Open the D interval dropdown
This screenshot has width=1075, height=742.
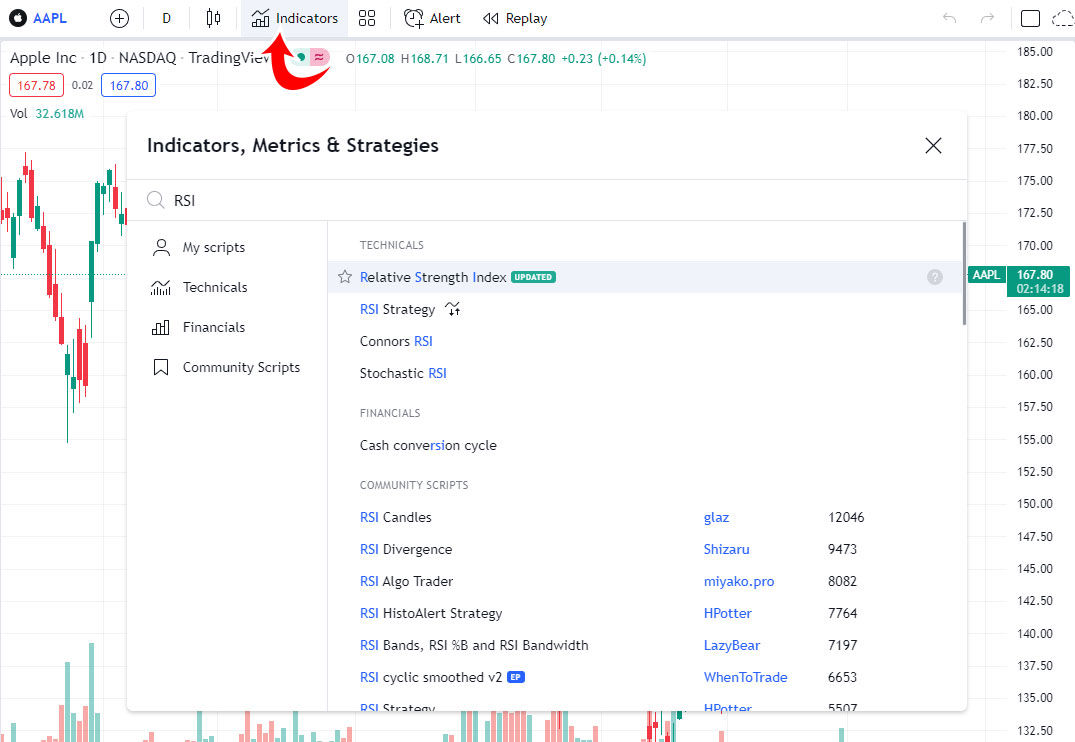(x=166, y=17)
